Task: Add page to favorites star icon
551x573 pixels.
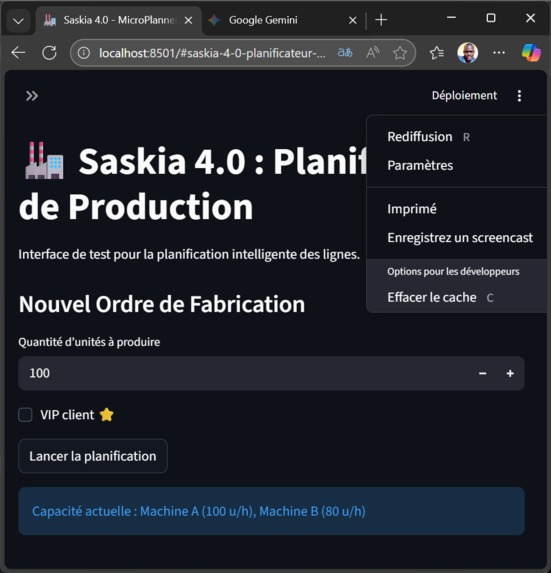Action: [400, 53]
